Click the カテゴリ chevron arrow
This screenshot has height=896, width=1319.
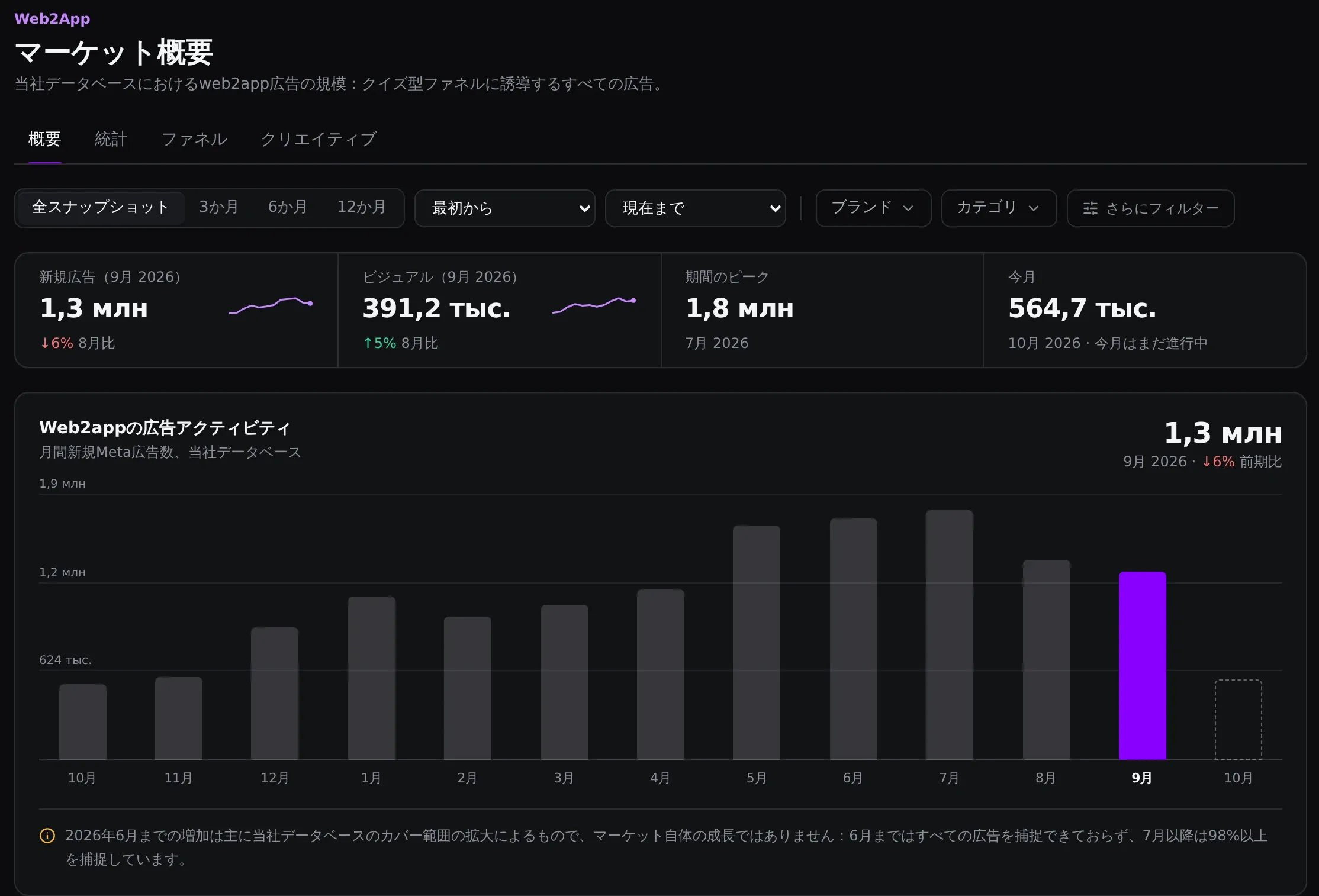[x=1034, y=208]
